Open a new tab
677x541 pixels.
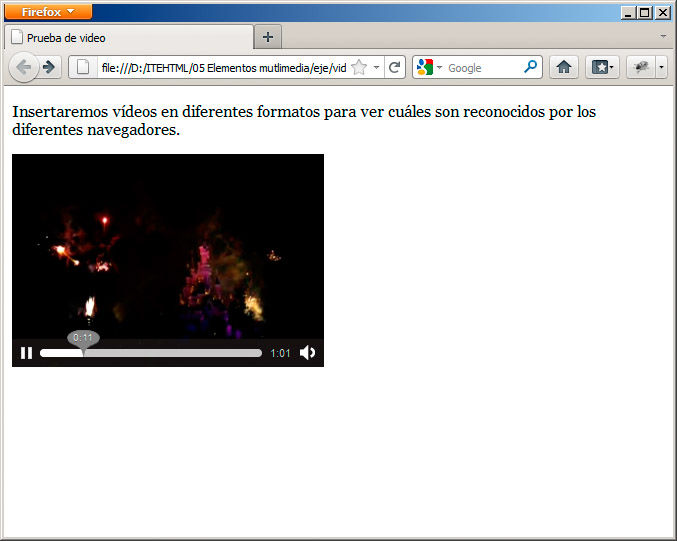click(267, 38)
